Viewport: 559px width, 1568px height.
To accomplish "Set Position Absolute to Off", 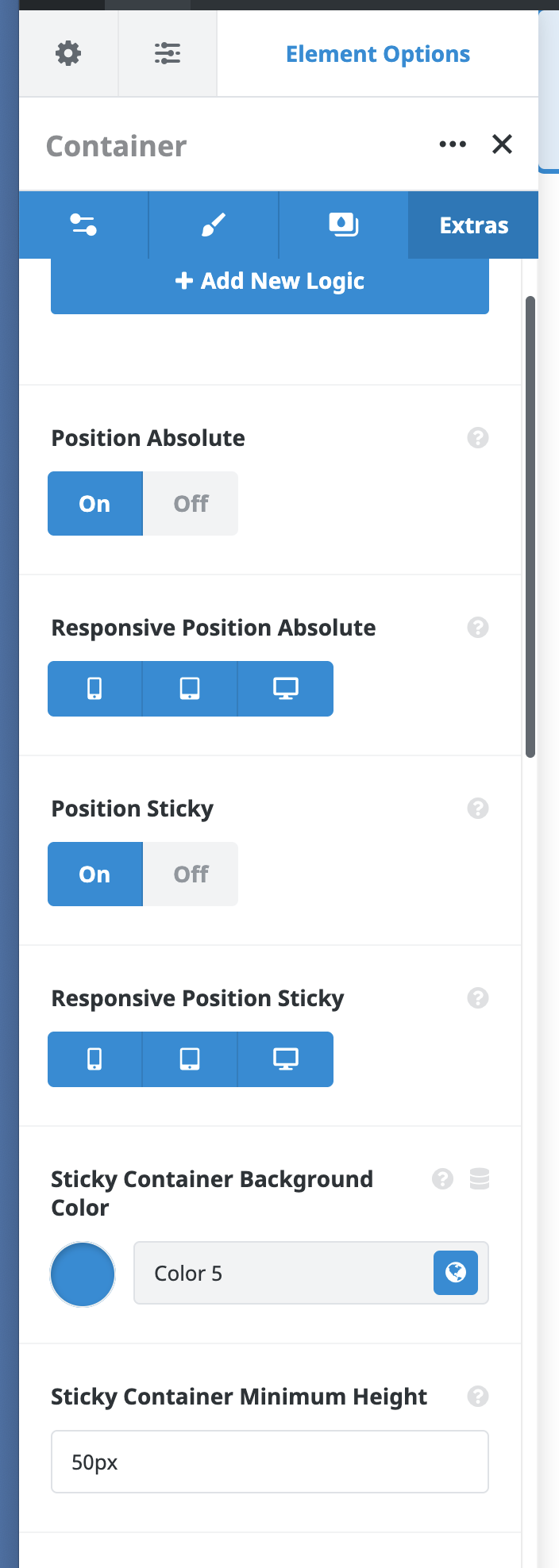I will [x=191, y=504].
